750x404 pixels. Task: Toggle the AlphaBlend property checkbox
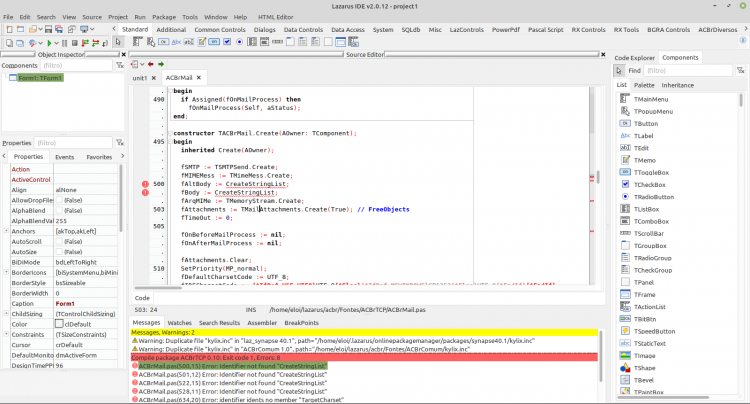(59, 210)
